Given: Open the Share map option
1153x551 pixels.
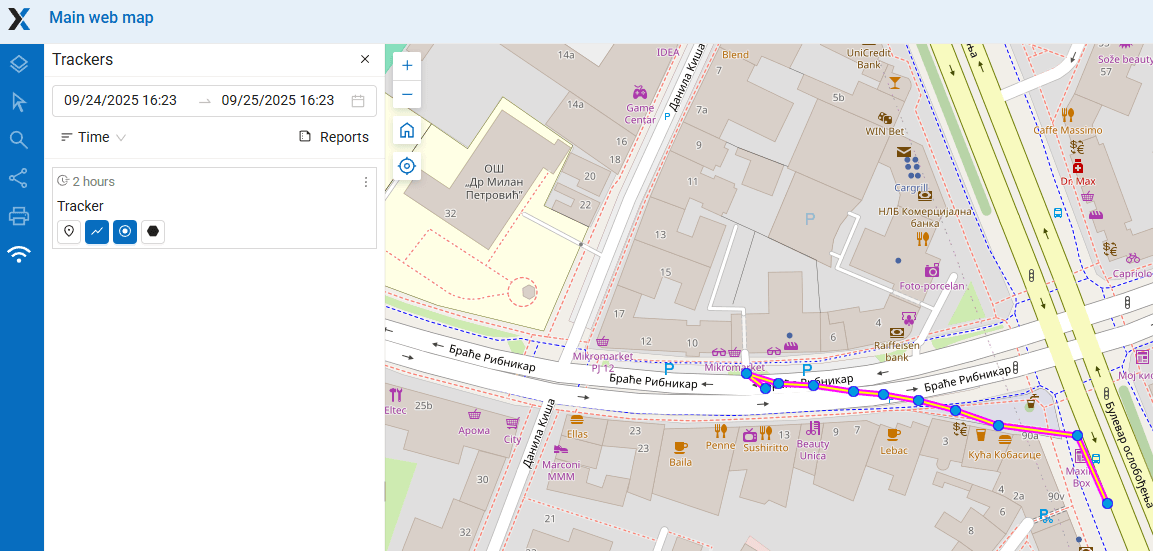Looking at the screenshot, I should click(19, 178).
